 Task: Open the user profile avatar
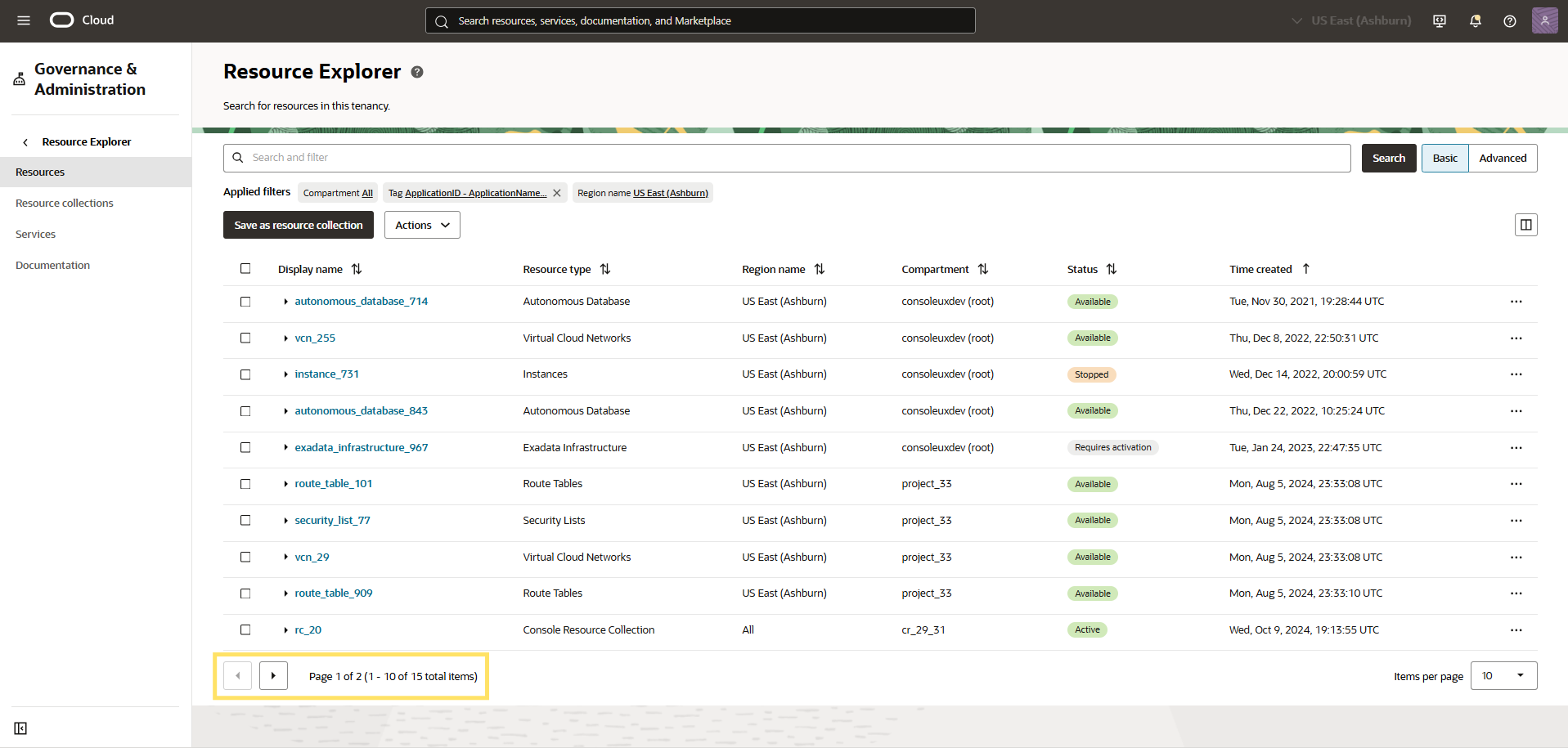1545,20
